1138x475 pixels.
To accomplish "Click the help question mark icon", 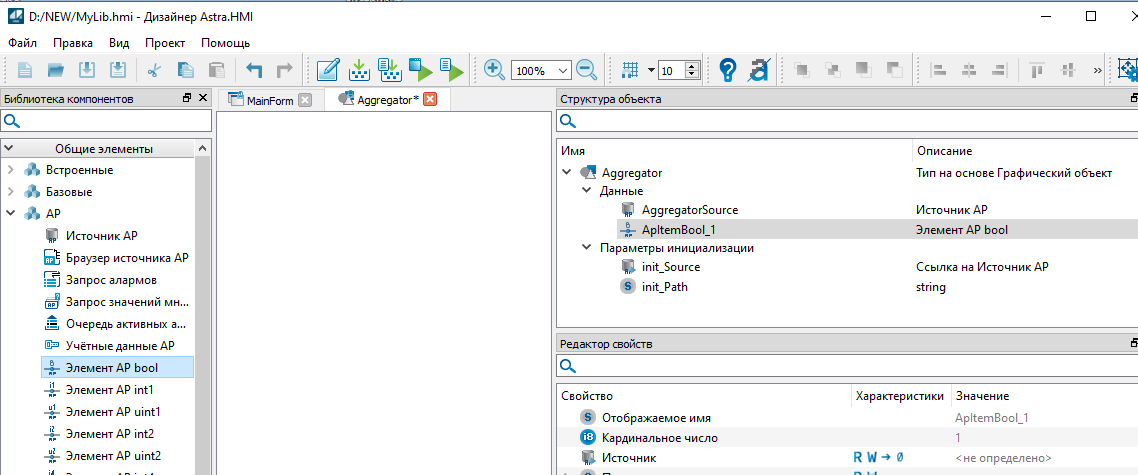I will click(x=727, y=70).
